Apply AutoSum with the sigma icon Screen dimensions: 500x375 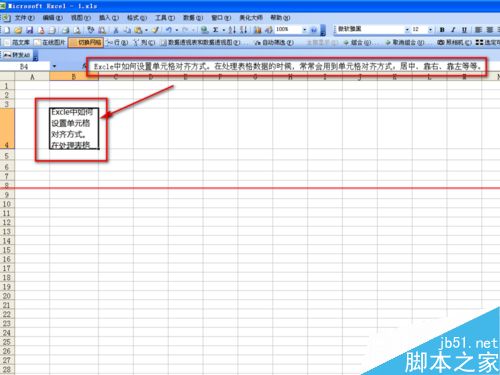click(216, 30)
